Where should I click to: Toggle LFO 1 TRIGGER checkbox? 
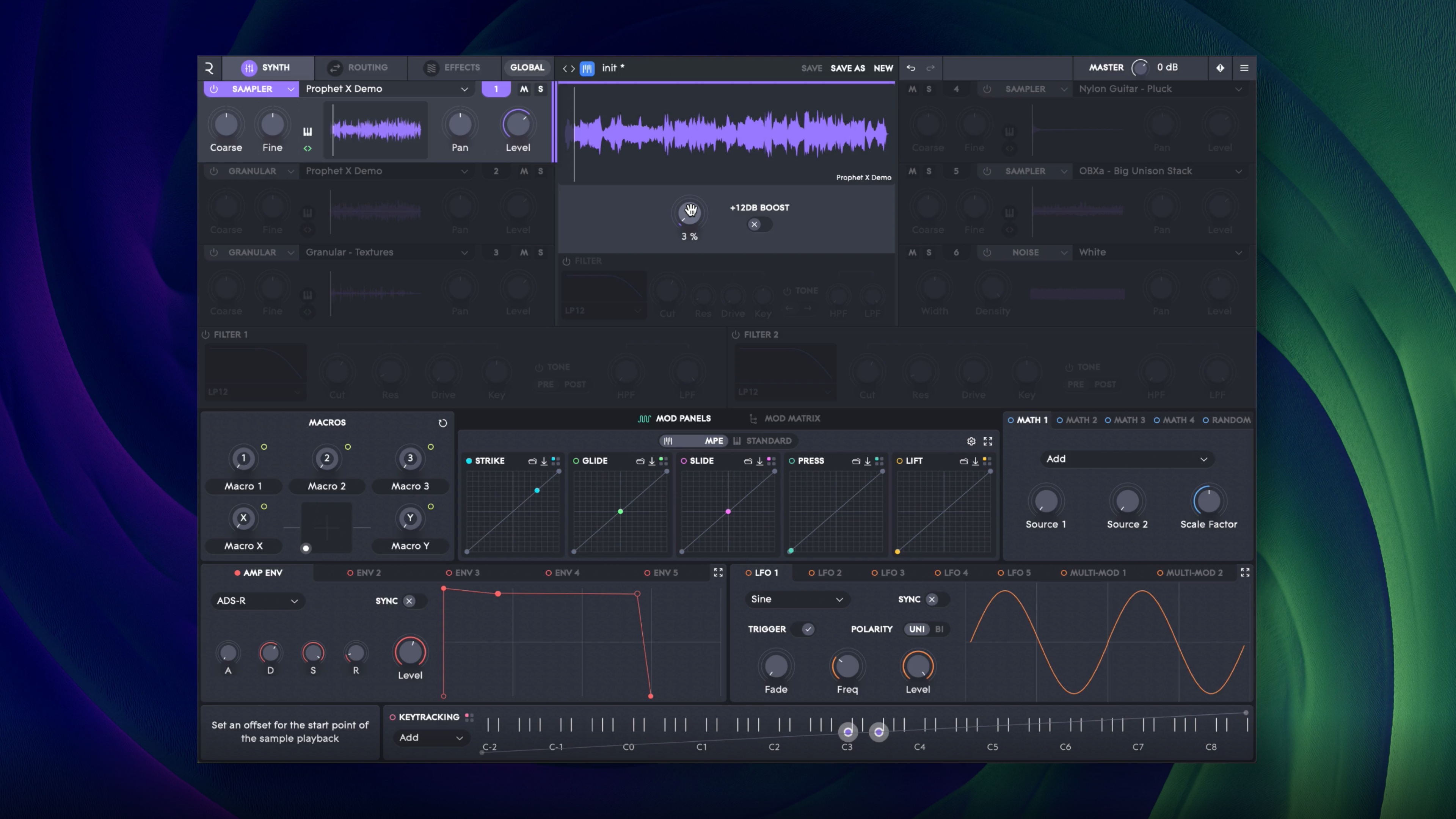808,629
